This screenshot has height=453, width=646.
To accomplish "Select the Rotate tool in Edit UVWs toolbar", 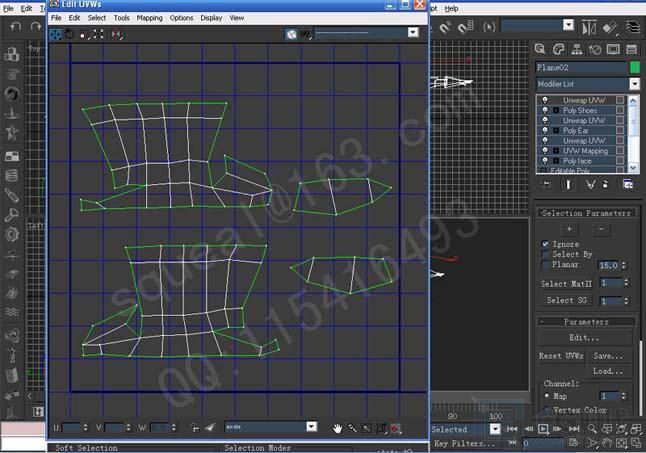I will [69, 34].
